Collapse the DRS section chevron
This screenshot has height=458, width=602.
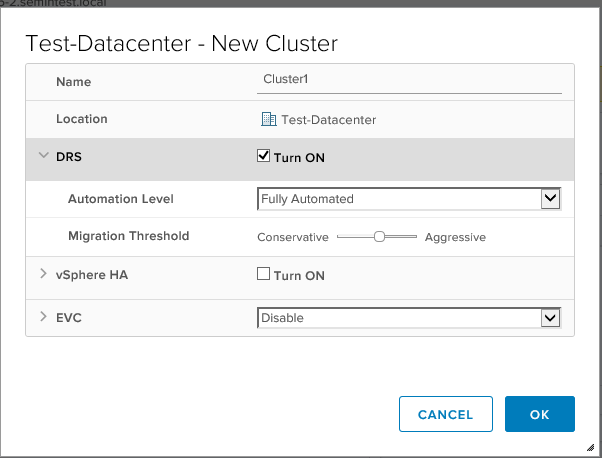42,156
